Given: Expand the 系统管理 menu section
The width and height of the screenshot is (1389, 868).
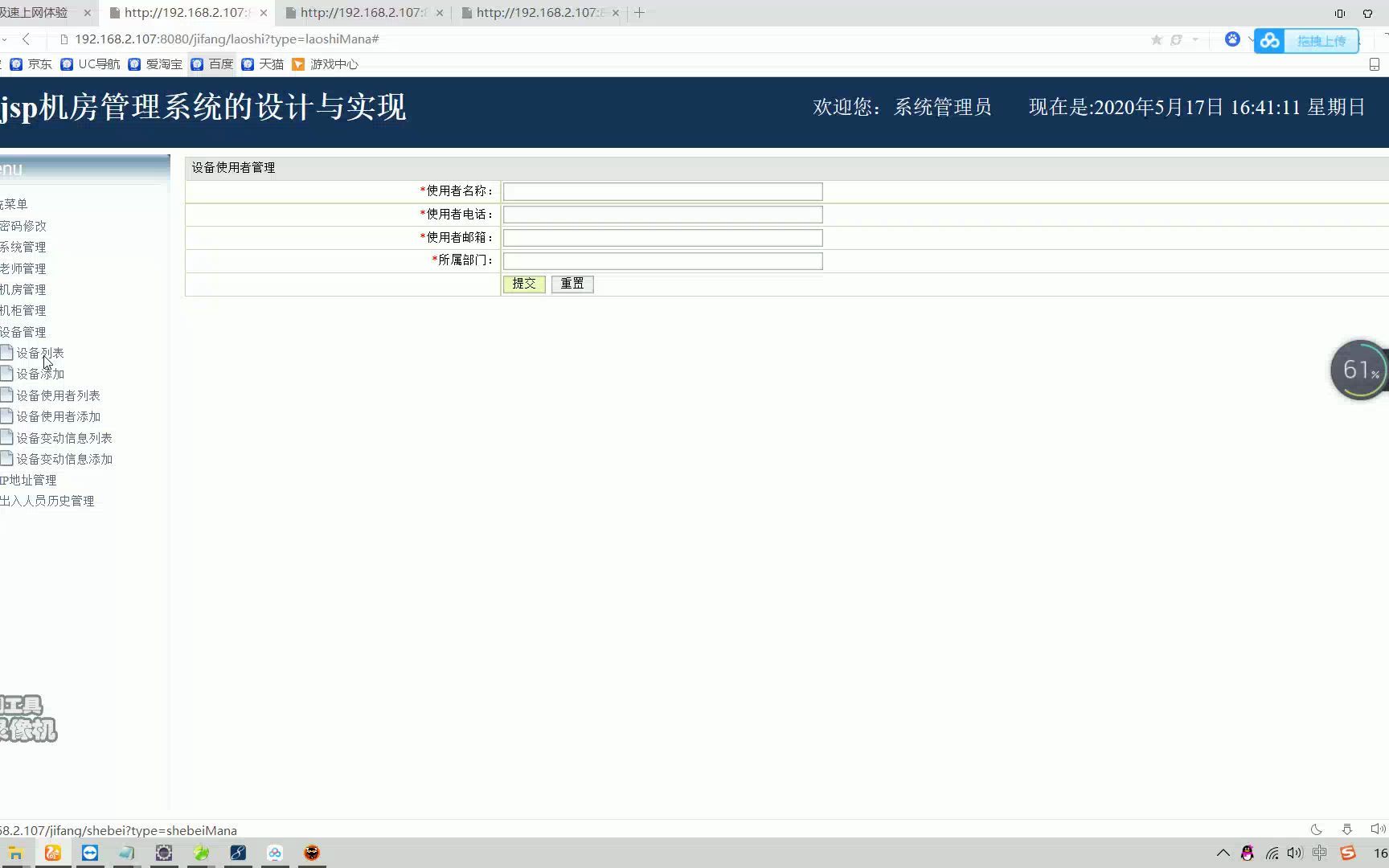Looking at the screenshot, I should 21,247.
